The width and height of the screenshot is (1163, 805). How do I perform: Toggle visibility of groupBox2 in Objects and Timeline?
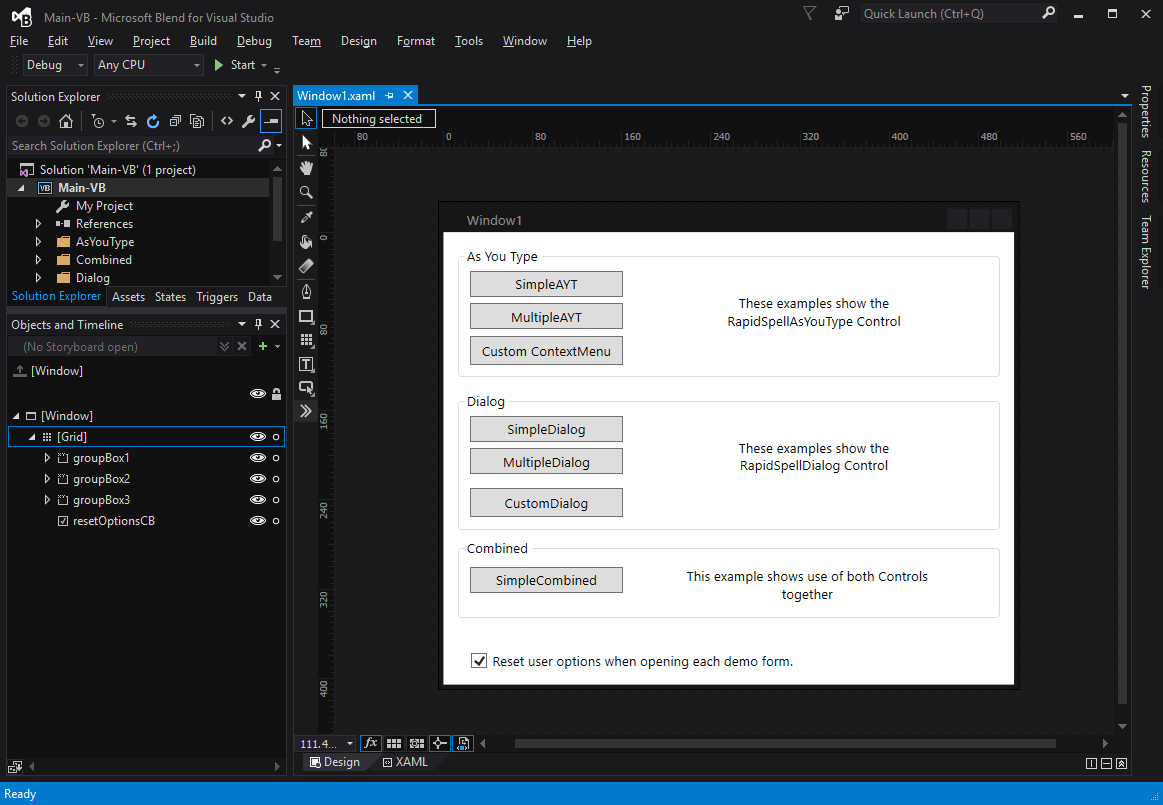coord(258,478)
